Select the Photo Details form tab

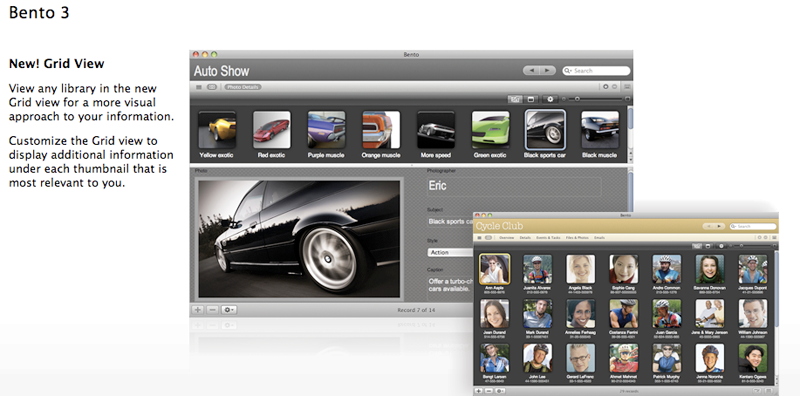(243, 87)
